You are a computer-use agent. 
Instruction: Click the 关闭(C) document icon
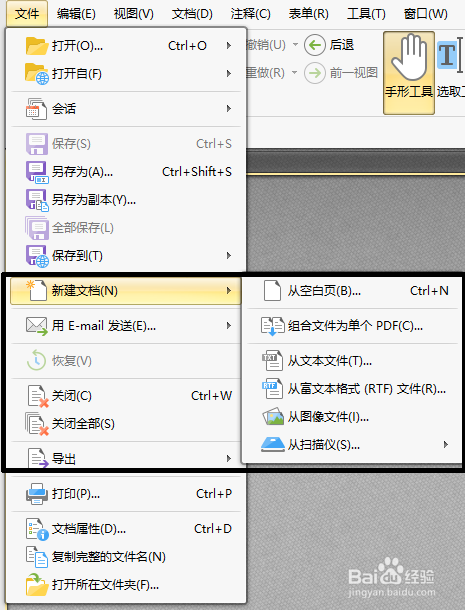click(x=38, y=396)
